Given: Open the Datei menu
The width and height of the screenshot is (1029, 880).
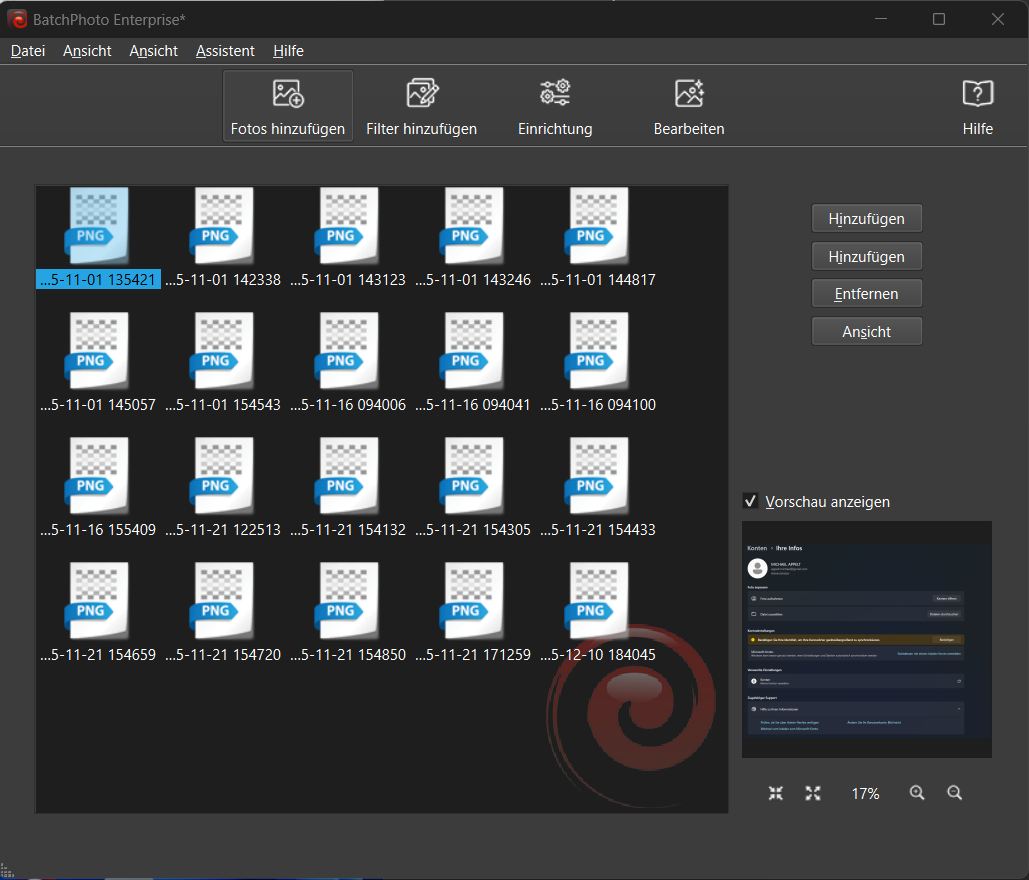Looking at the screenshot, I should pos(28,51).
